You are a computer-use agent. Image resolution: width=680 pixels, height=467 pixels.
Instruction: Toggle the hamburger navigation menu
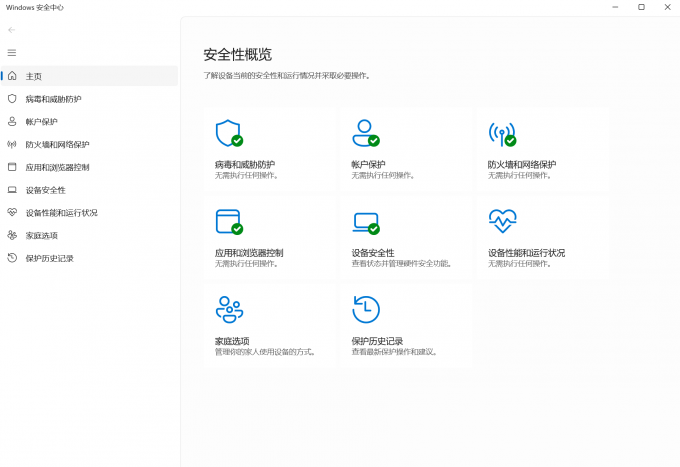click(x=12, y=53)
